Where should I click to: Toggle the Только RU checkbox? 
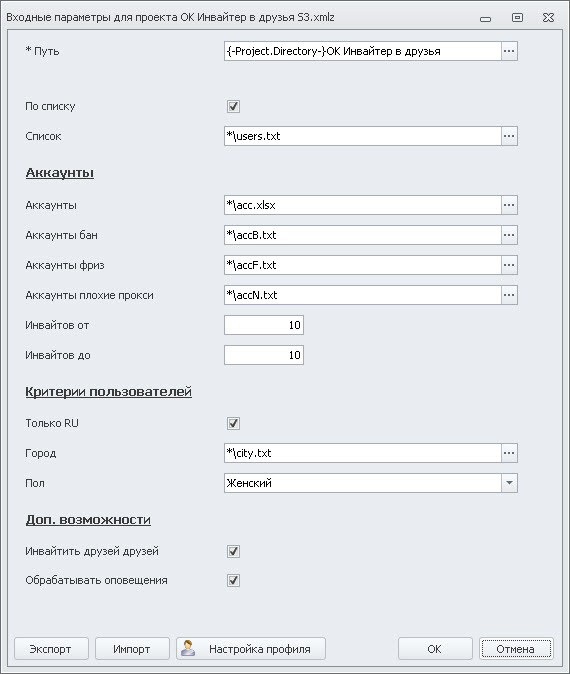233,423
